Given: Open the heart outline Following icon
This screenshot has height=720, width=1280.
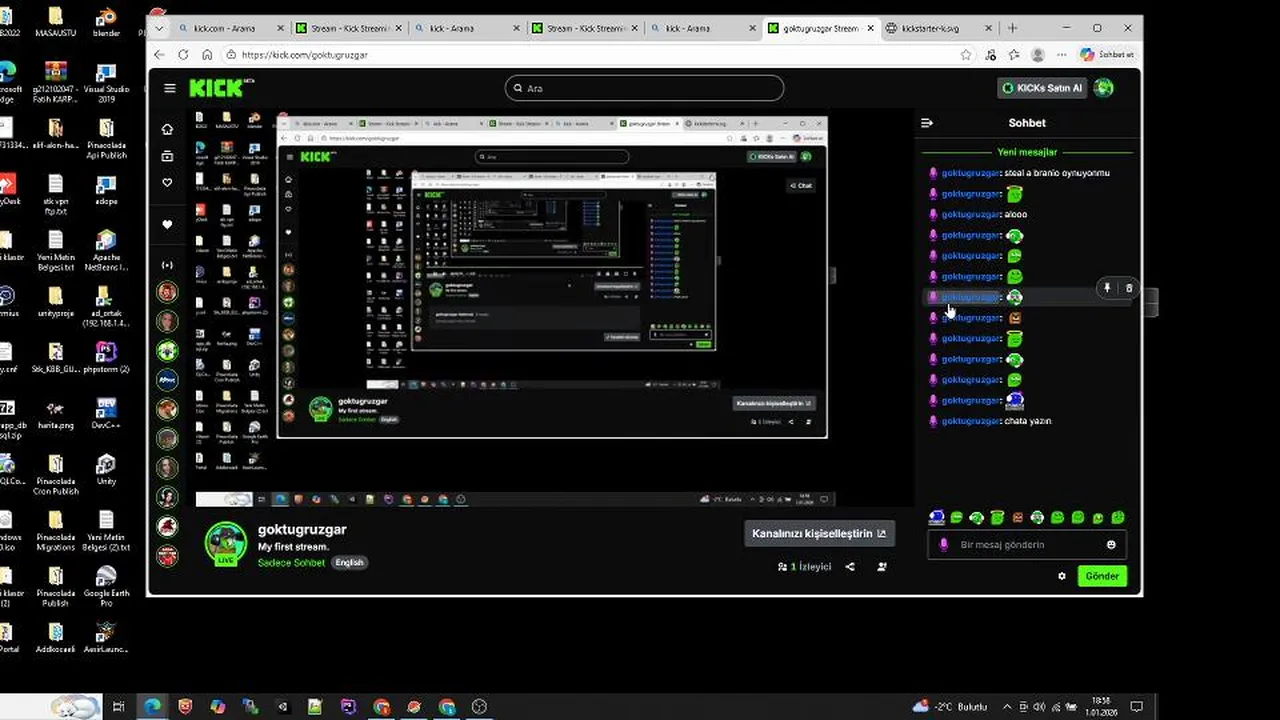Looking at the screenshot, I should 167,183.
